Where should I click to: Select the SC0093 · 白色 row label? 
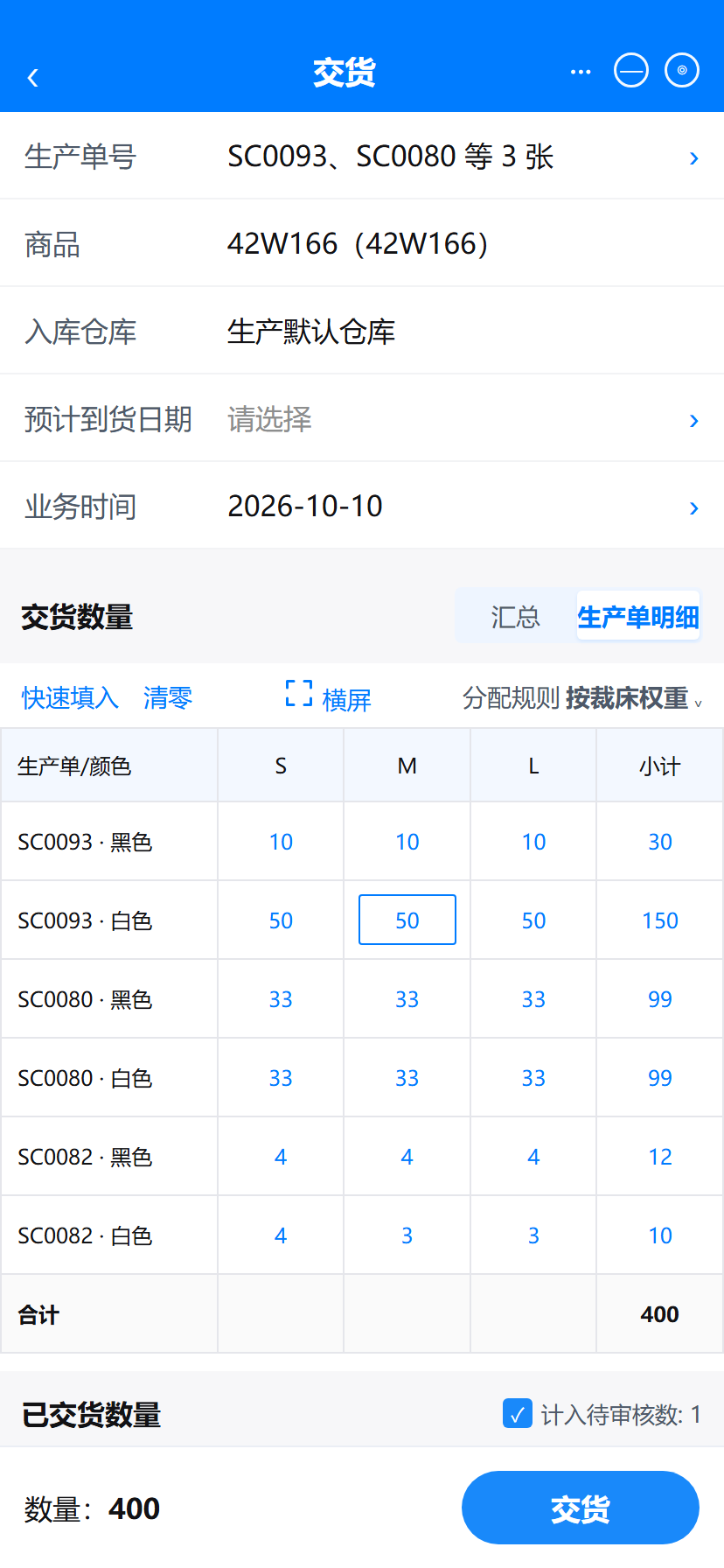click(x=85, y=920)
